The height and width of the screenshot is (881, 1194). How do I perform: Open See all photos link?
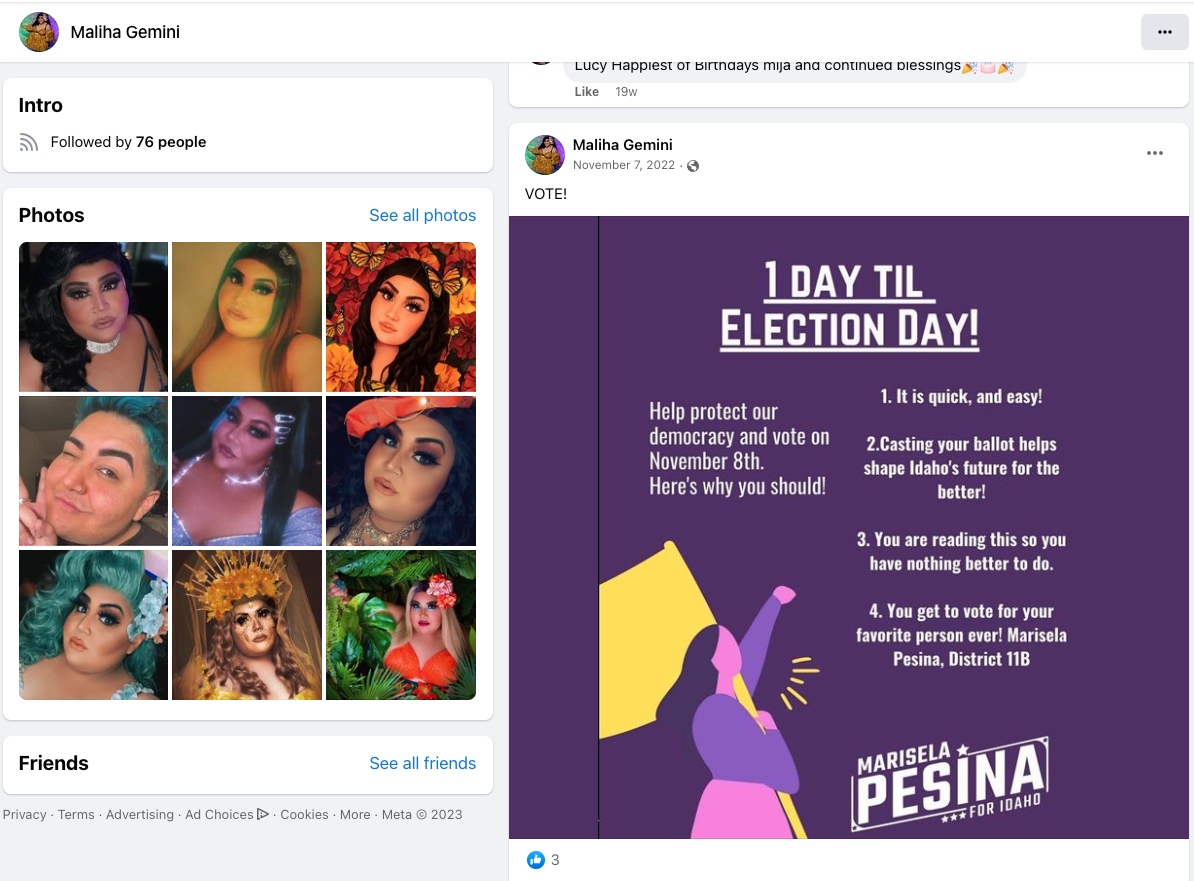point(423,215)
